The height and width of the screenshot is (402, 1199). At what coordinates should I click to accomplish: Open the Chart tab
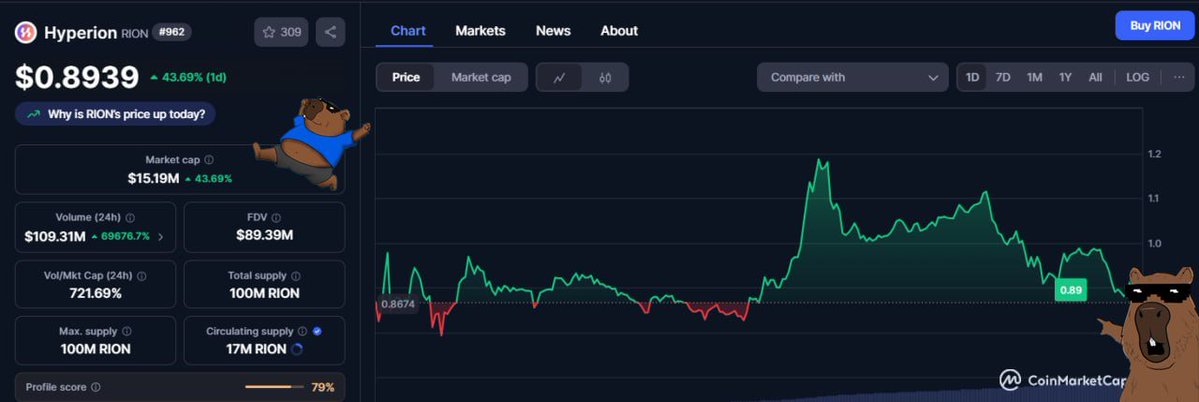pos(408,31)
